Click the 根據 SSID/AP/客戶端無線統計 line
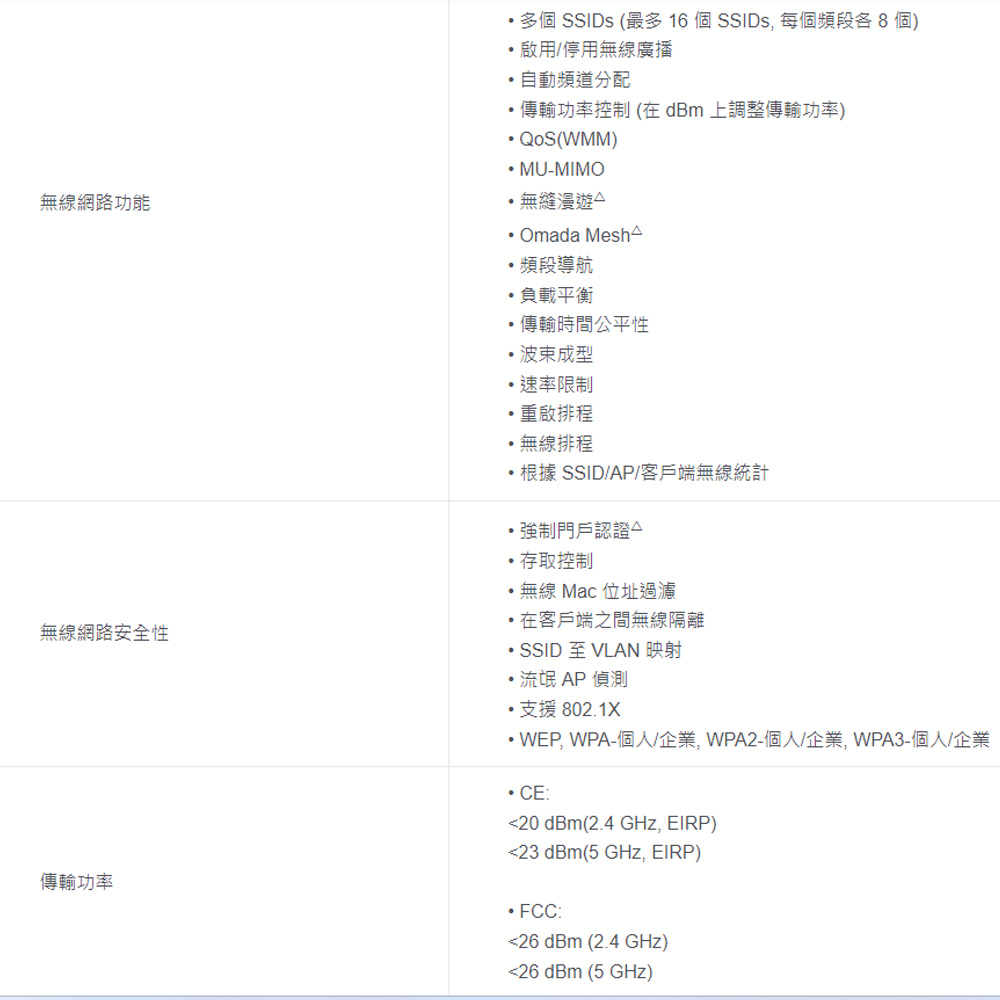The width and height of the screenshot is (1000, 1000). click(x=644, y=473)
